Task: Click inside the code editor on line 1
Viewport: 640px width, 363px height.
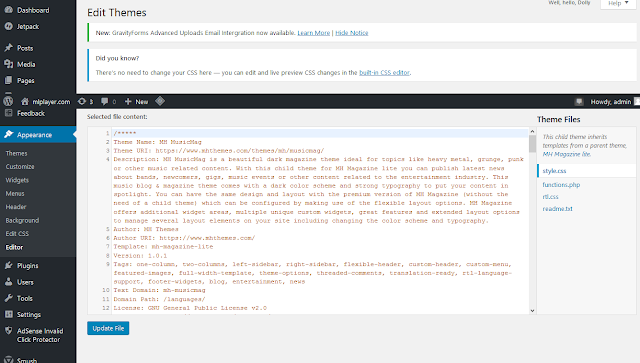Action: pos(320,133)
